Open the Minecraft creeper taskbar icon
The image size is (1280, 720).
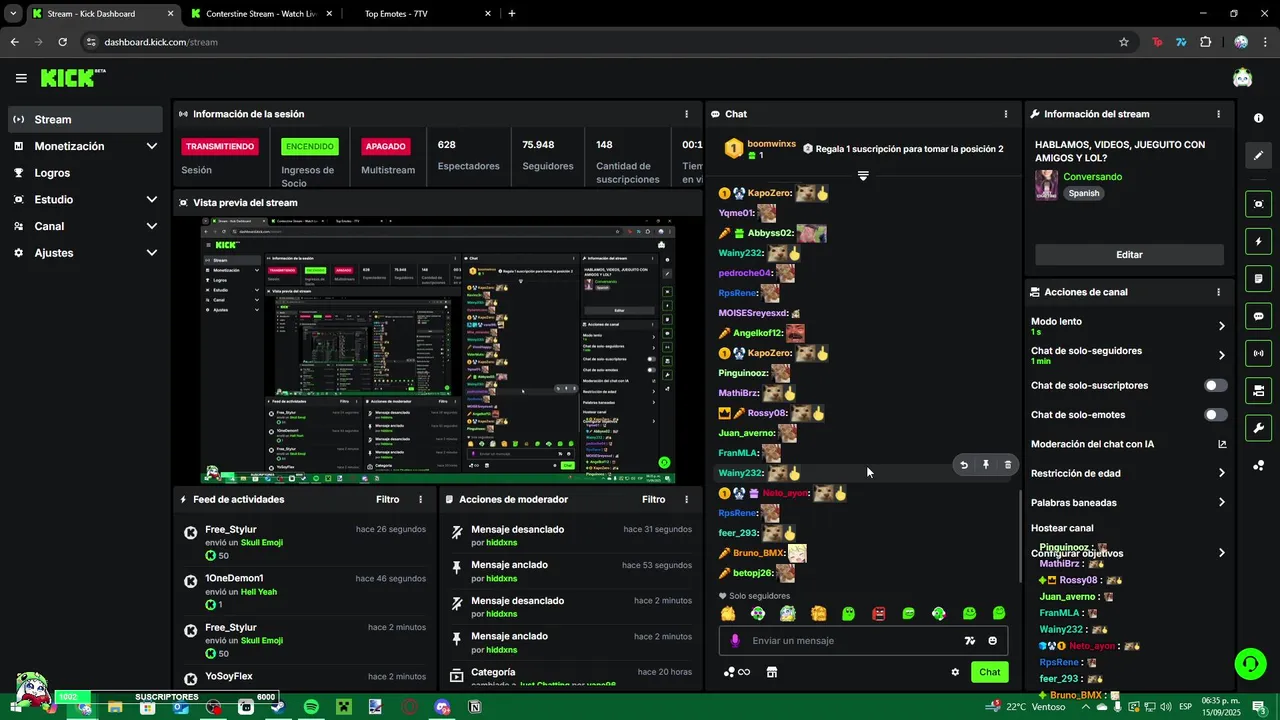point(344,707)
